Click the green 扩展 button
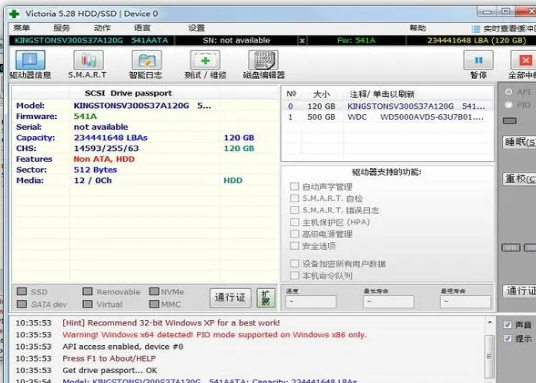Screen dimensions: 536x383 [266, 298]
